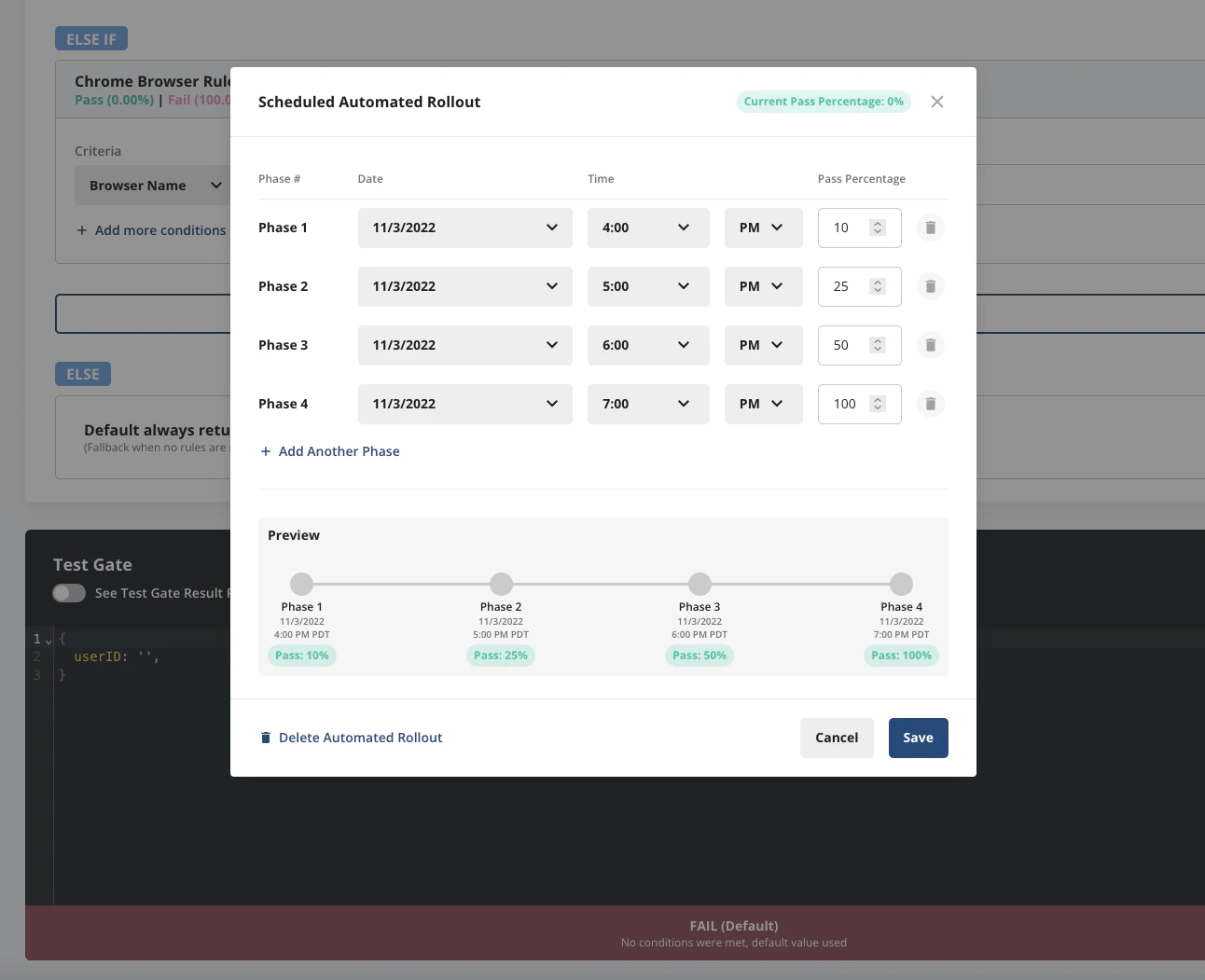This screenshot has height=980, width=1205.
Task: Open the Phase 3 AM/PM dropdown
Action: (764, 345)
